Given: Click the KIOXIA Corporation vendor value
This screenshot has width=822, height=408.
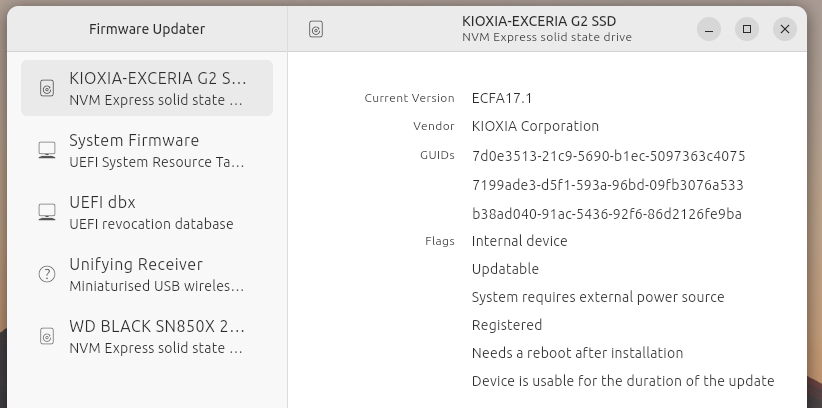Looking at the screenshot, I should coord(535,126).
